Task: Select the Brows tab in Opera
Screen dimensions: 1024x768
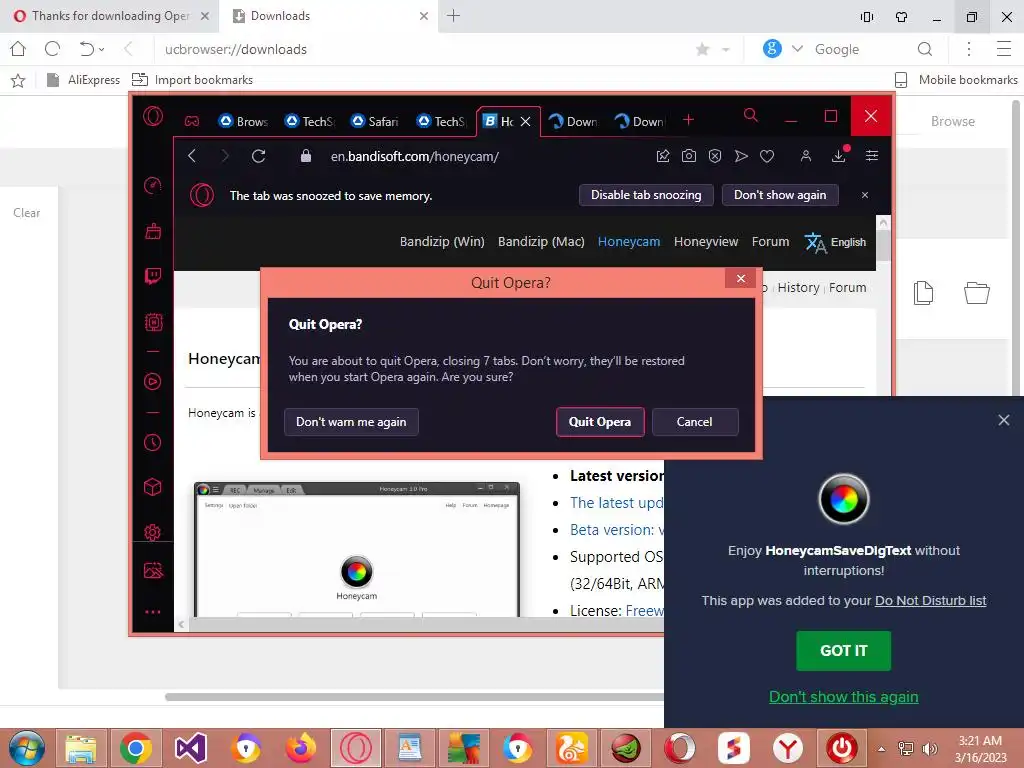Action: click(x=244, y=121)
